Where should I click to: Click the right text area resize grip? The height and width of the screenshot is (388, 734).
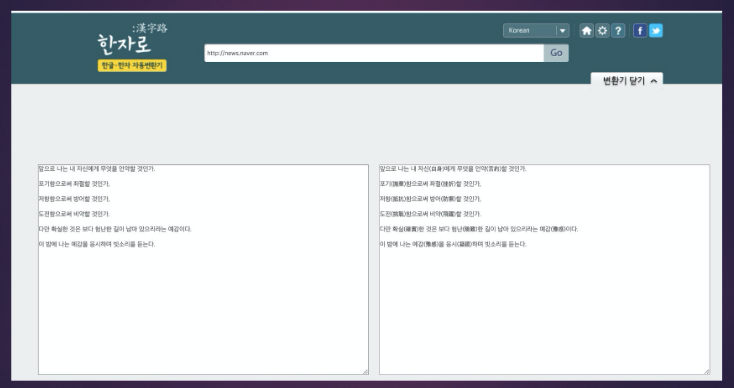tap(706, 371)
